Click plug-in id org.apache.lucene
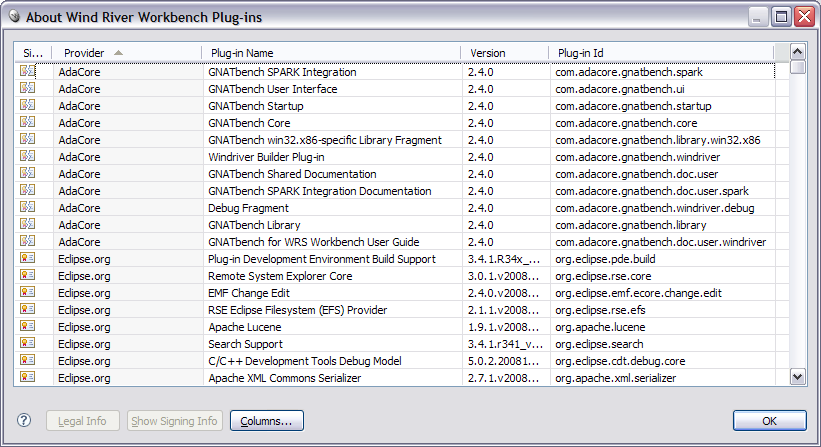Viewport: 821px width, 447px height. pos(600,327)
